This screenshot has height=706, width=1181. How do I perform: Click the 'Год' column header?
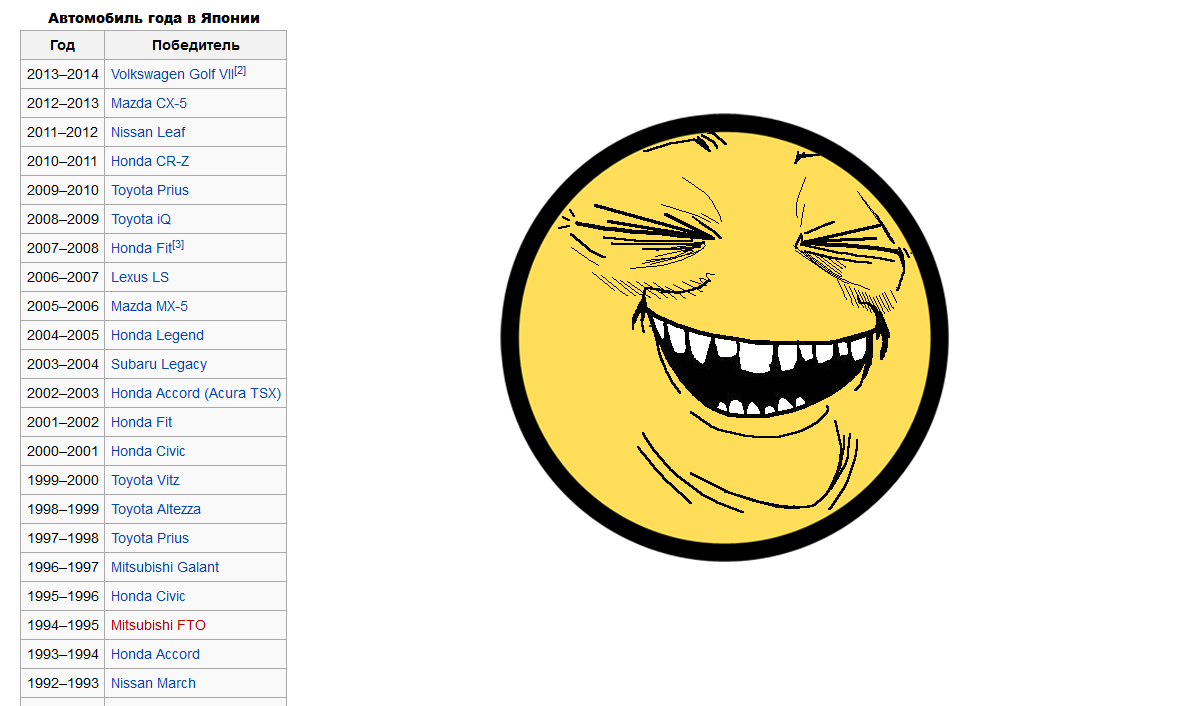63,45
